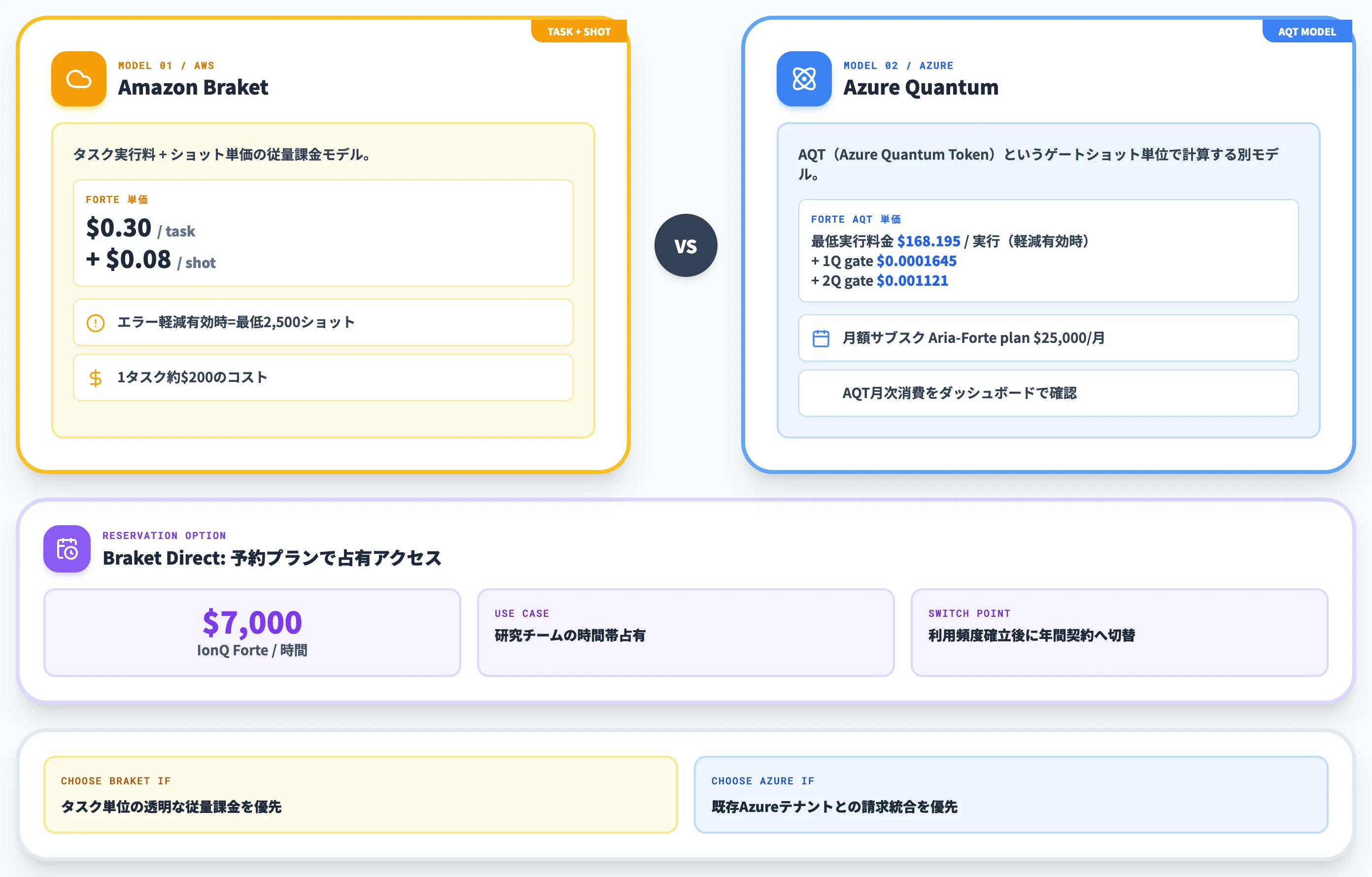Click the 利用頻度確立後に年間契約へ切替 text
This screenshot has height=877, width=1372.
tap(1031, 636)
